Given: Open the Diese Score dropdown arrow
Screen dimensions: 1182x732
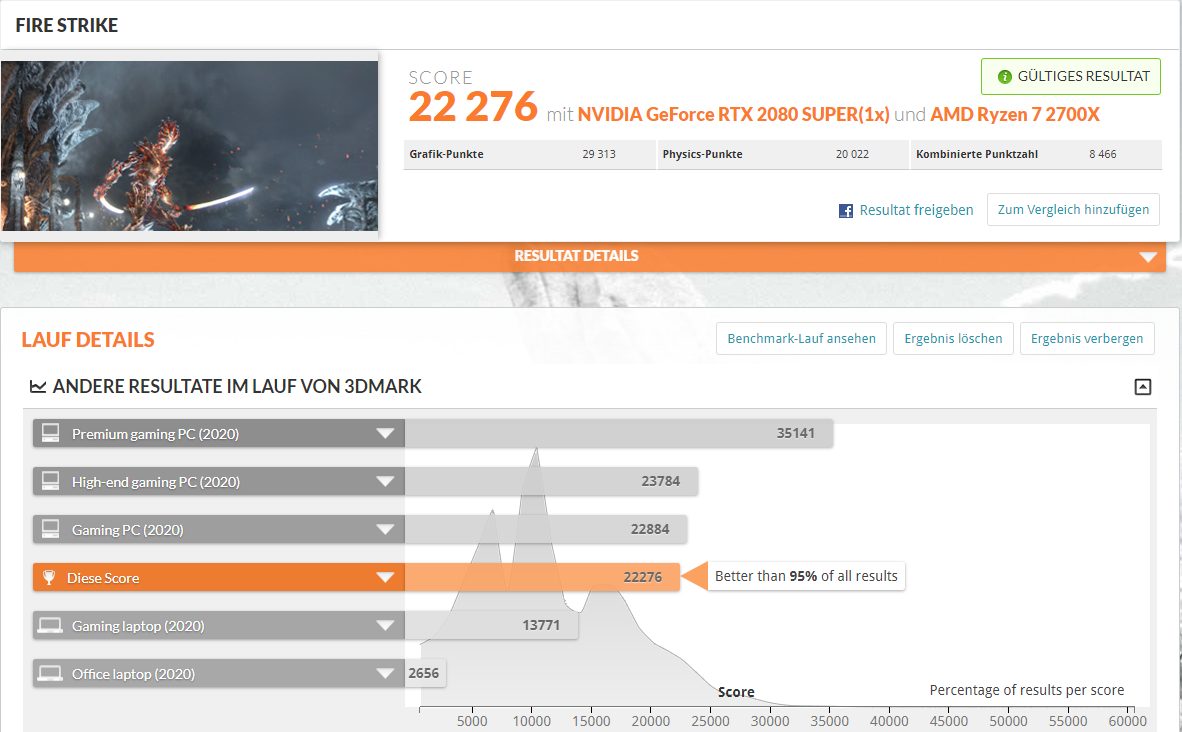Looking at the screenshot, I should (x=385, y=578).
